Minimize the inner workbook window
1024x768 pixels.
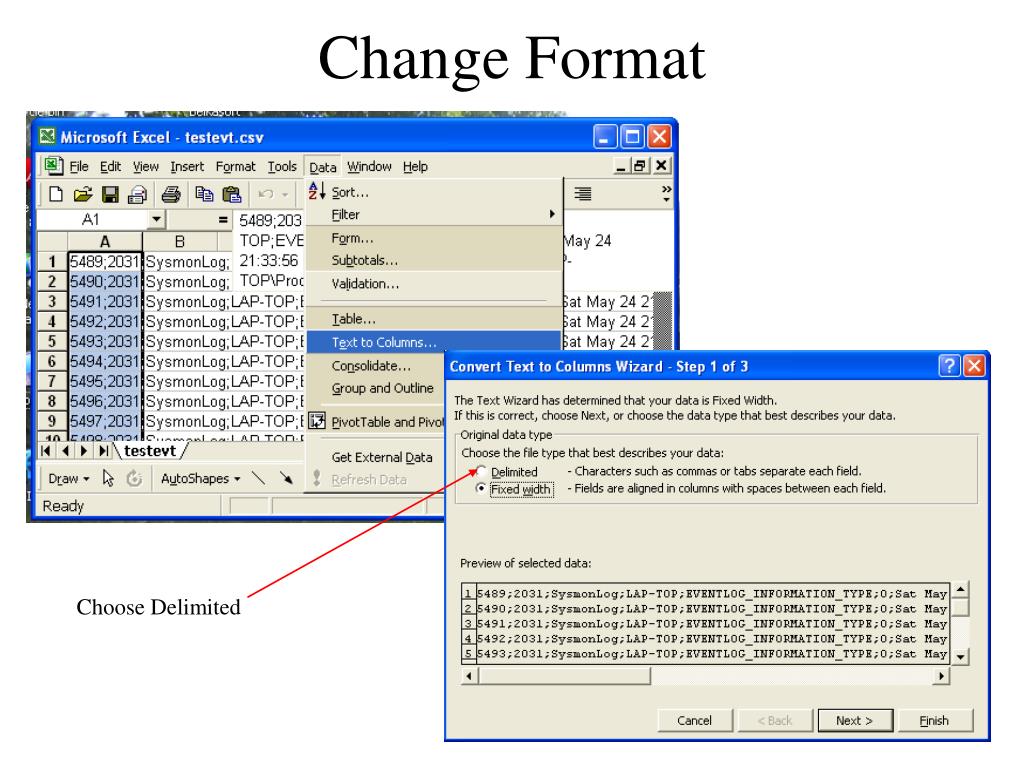click(621, 166)
